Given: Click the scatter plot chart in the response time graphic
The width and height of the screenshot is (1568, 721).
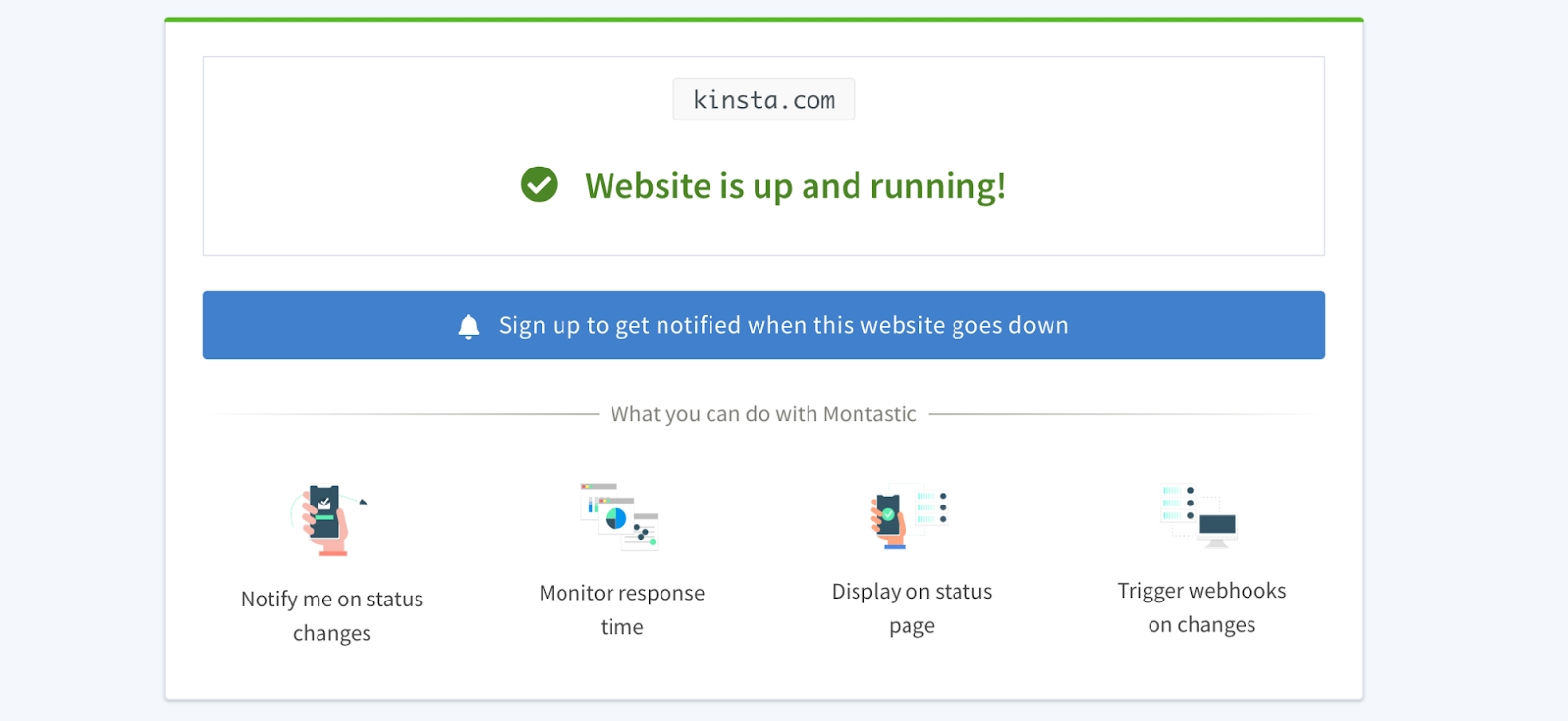Looking at the screenshot, I should point(642,531).
